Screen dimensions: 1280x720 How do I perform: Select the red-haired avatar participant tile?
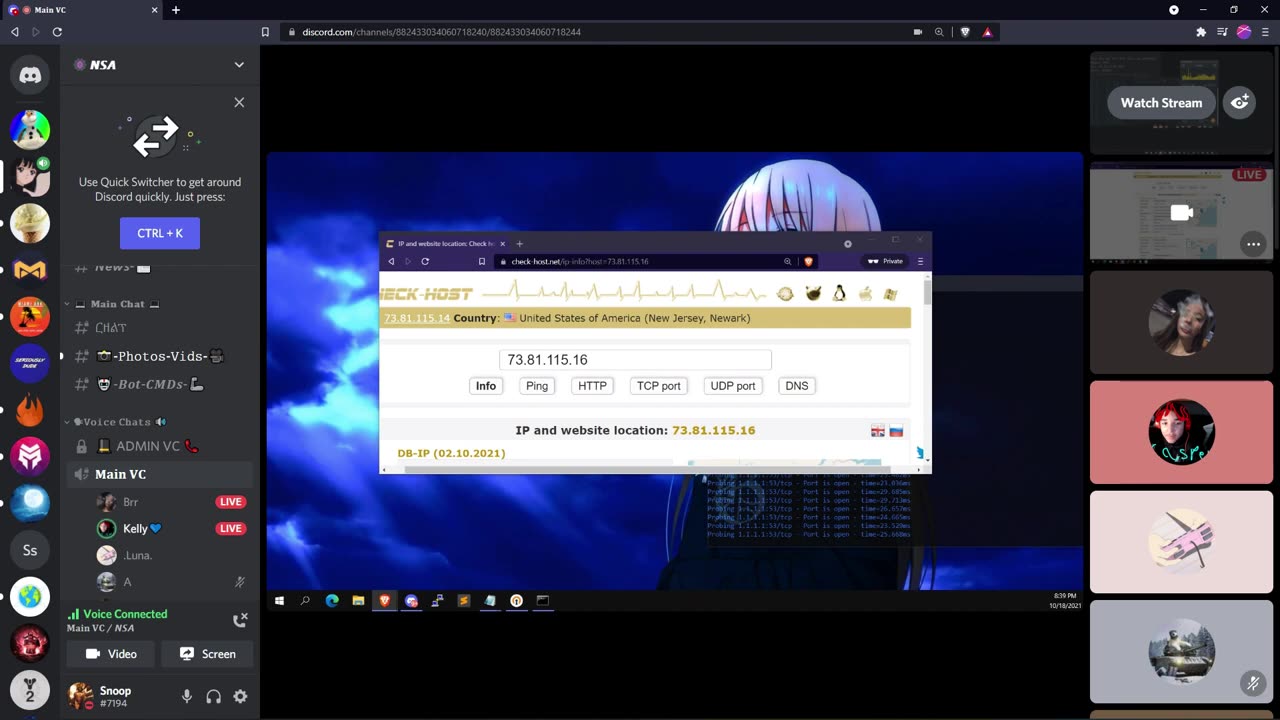pos(1181,432)
